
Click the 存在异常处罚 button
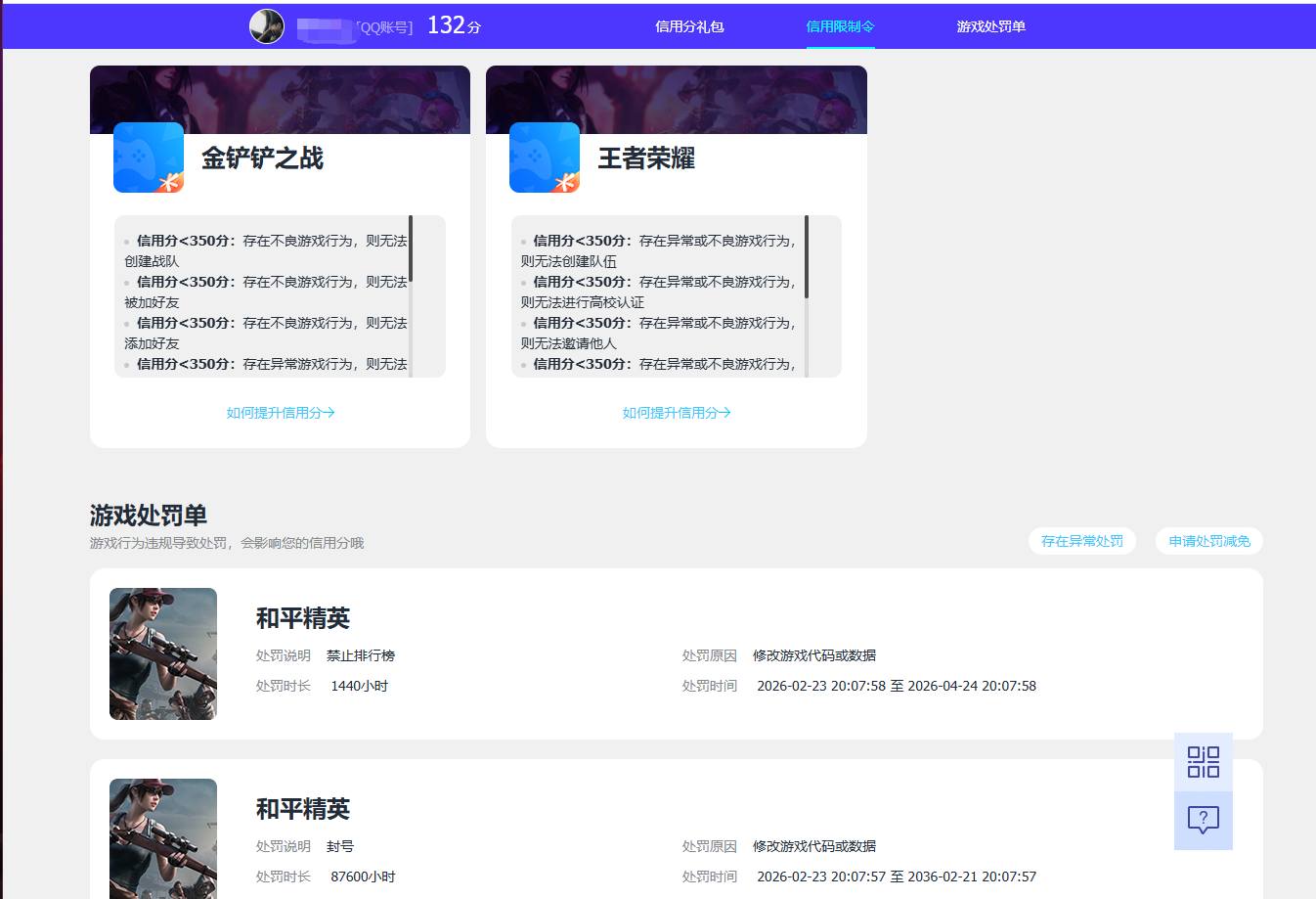[x=1082, y=541]
